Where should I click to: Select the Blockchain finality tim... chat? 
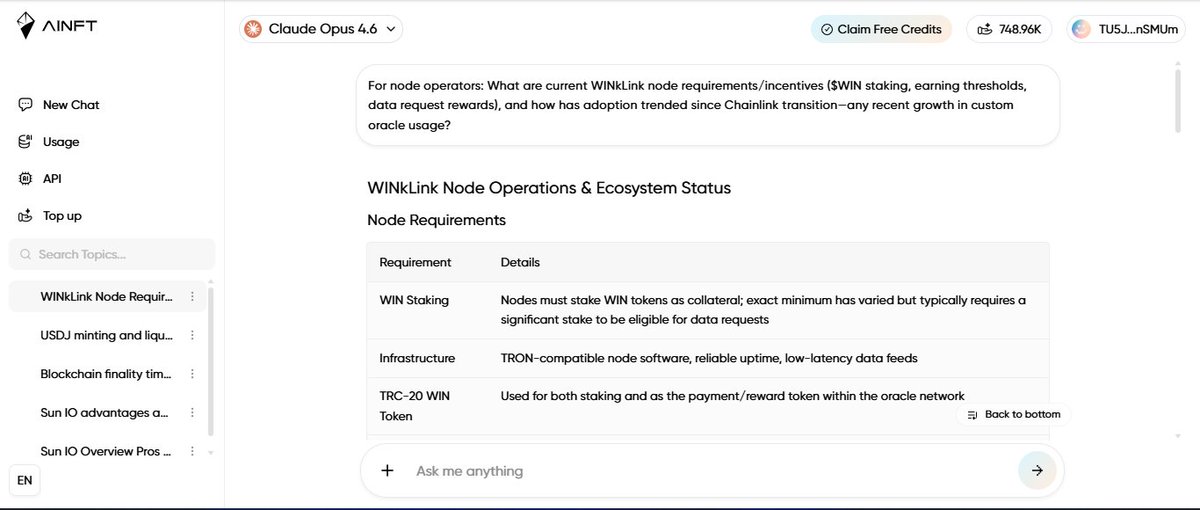click(106, 374)
